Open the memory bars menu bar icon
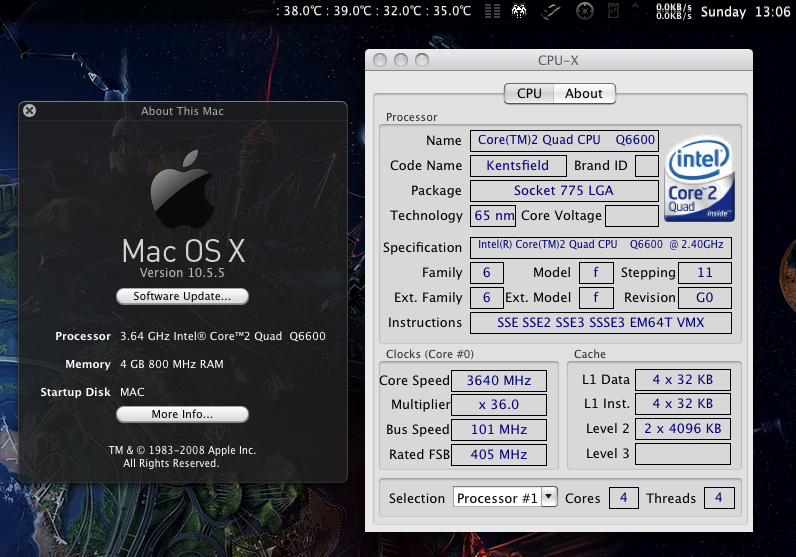This screenshot has width=796, height=557. (x=492, y=11)
